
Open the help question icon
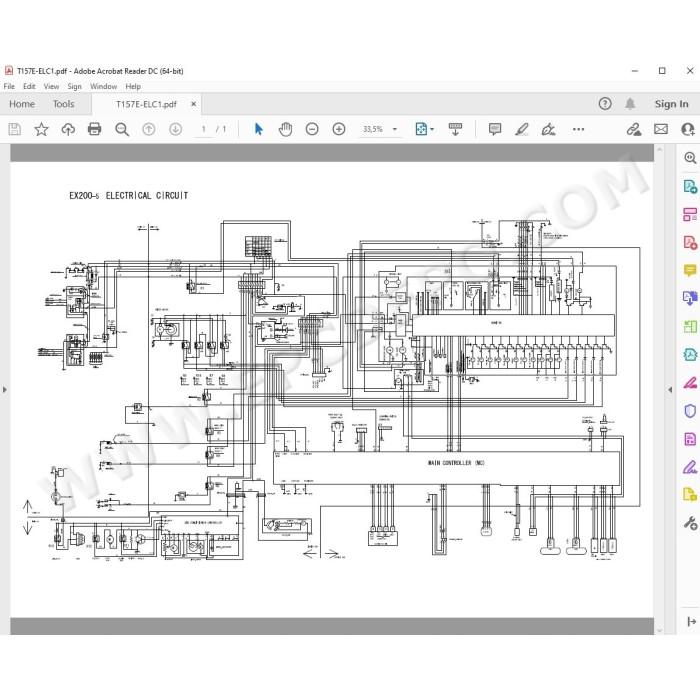click(x=605, y=104)
